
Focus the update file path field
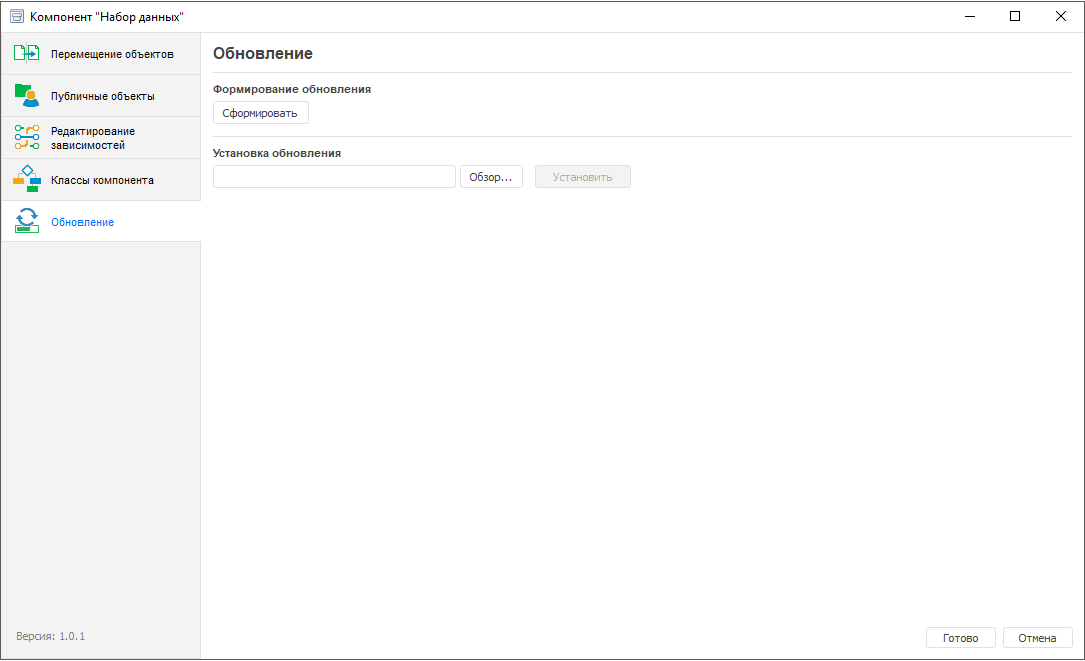(334, 176)
